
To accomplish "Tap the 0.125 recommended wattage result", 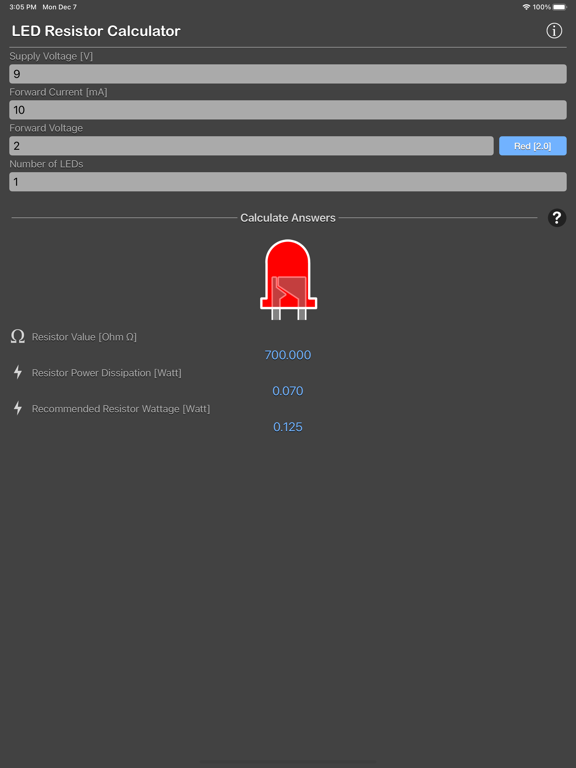I will pyautogui.click(x=288, y=427).
